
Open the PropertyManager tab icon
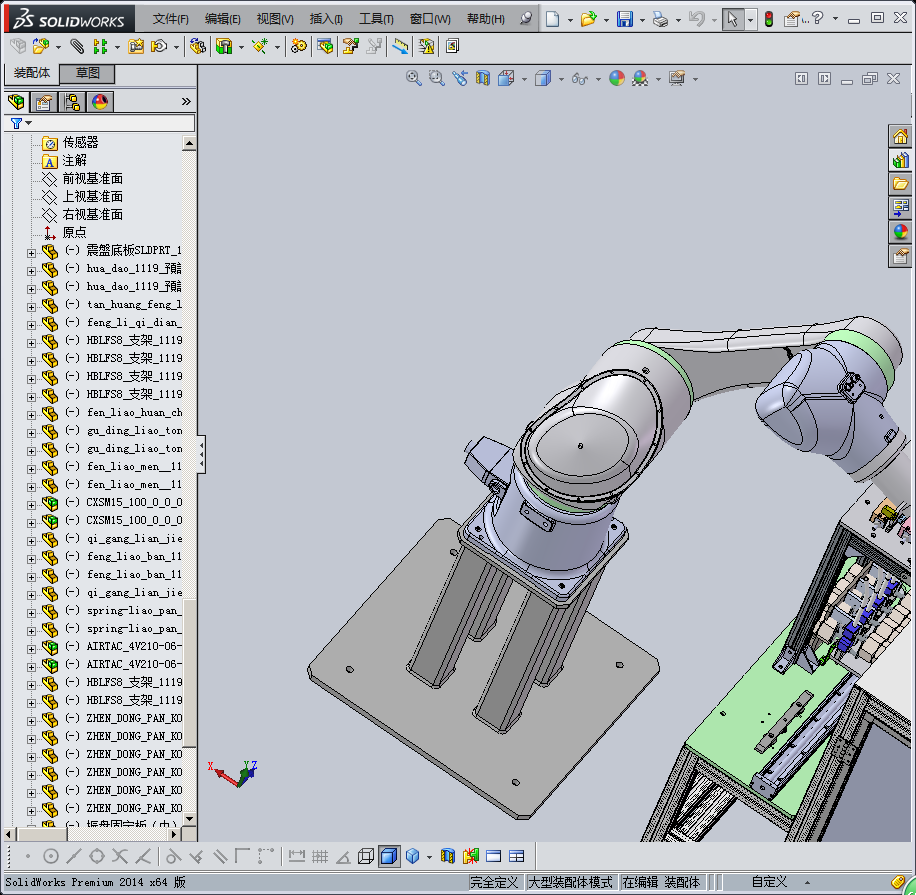44,101
